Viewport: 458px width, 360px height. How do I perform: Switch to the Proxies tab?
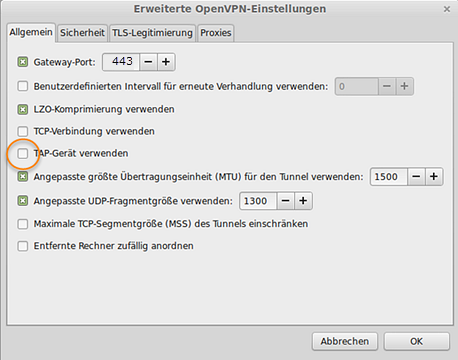pyautogui.click(x=216, y=33)
